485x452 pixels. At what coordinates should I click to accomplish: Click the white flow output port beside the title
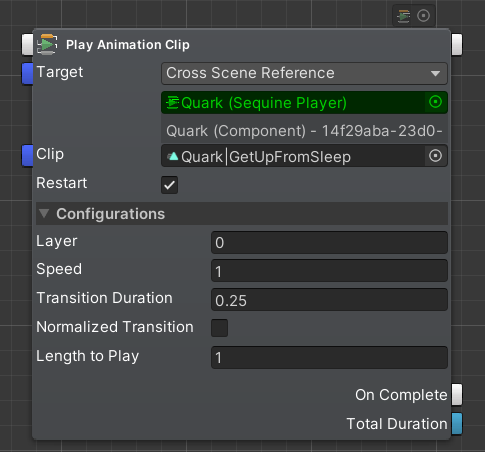[x=457, y=44]
